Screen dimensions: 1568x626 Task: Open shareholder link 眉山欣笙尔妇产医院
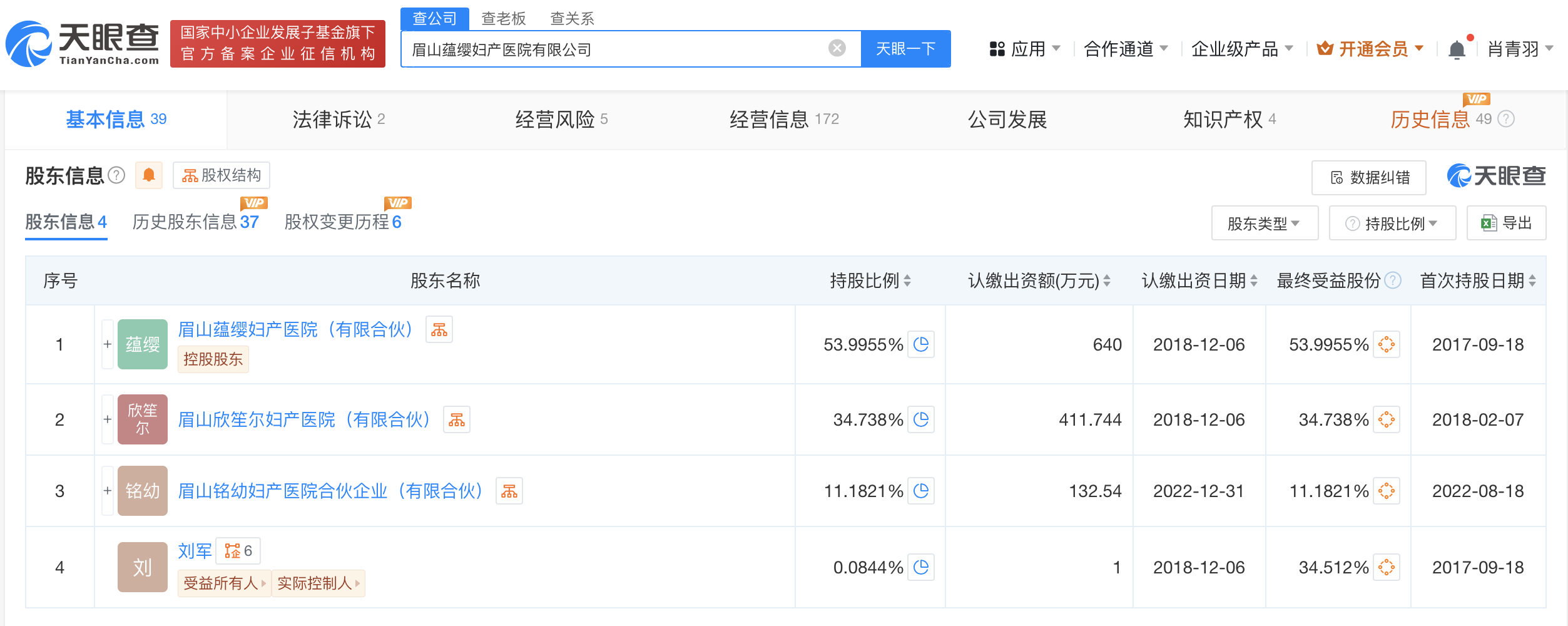pos(304,419)
